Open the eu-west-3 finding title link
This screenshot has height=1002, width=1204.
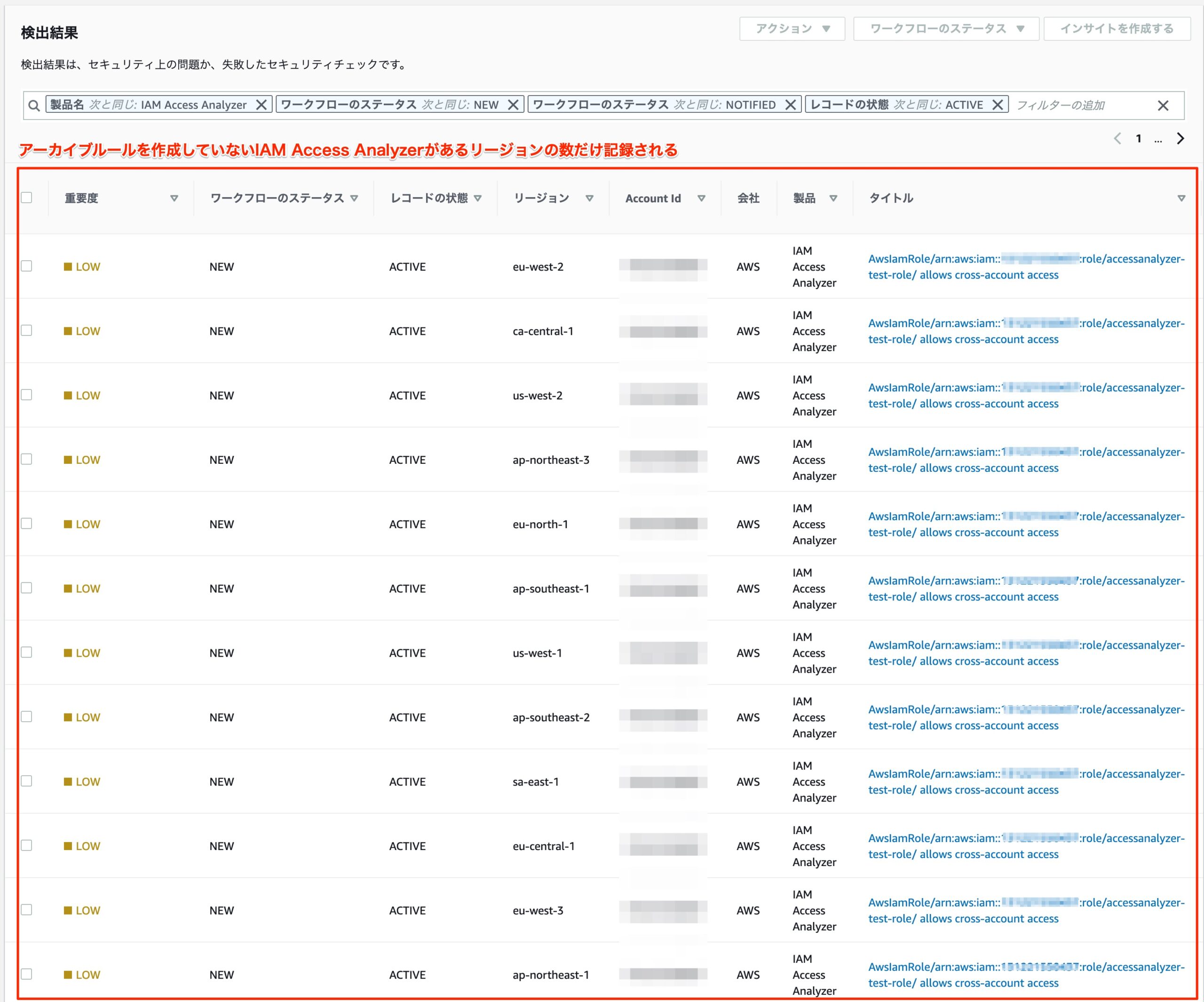(x=1026, y=910)
